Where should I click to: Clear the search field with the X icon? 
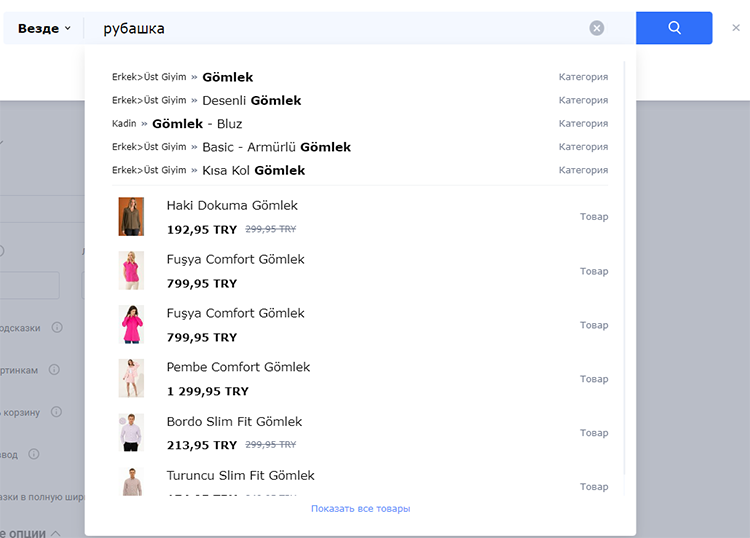click(x=597, y=28)
